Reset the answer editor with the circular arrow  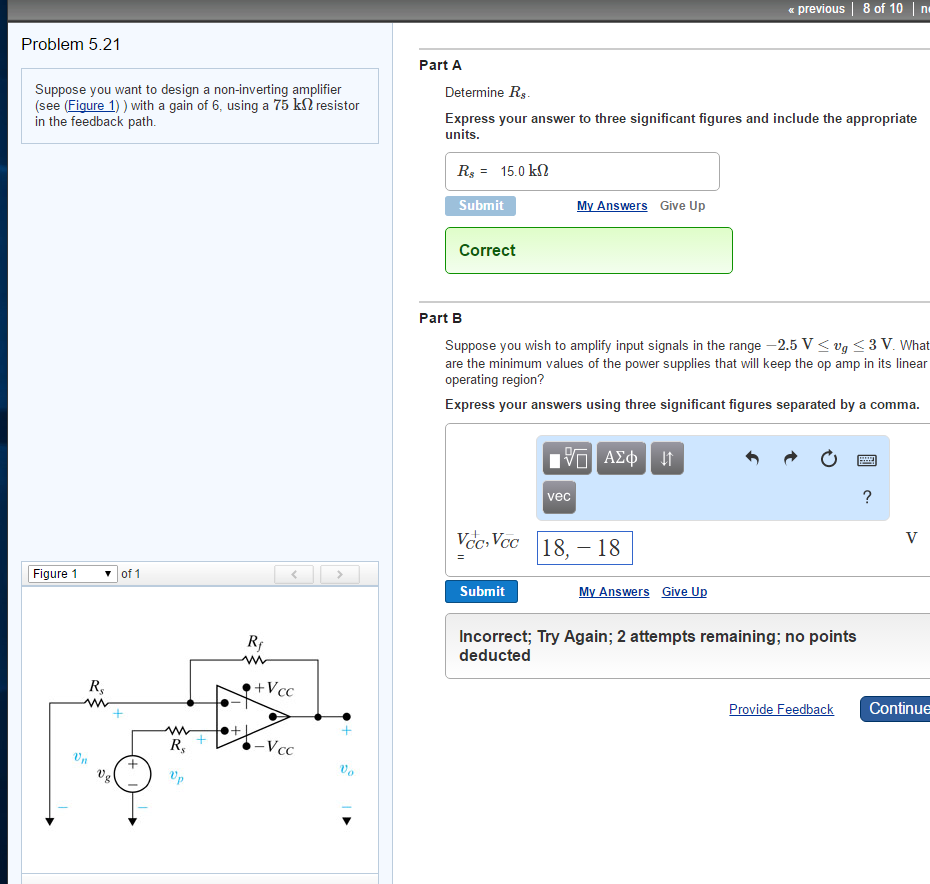828,459
